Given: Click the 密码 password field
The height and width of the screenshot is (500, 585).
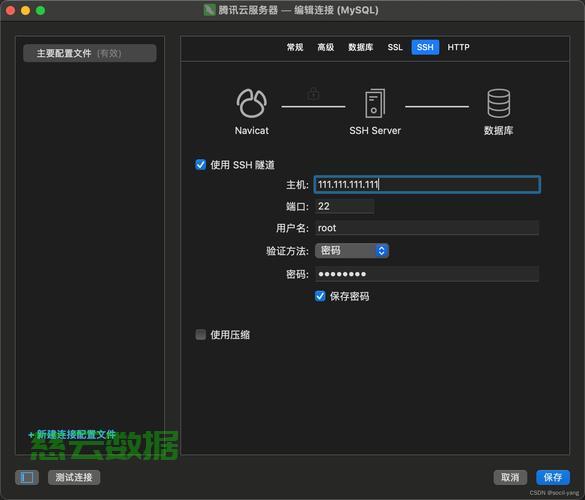Looking at the screenshot, I should click(x=427, y=274).
